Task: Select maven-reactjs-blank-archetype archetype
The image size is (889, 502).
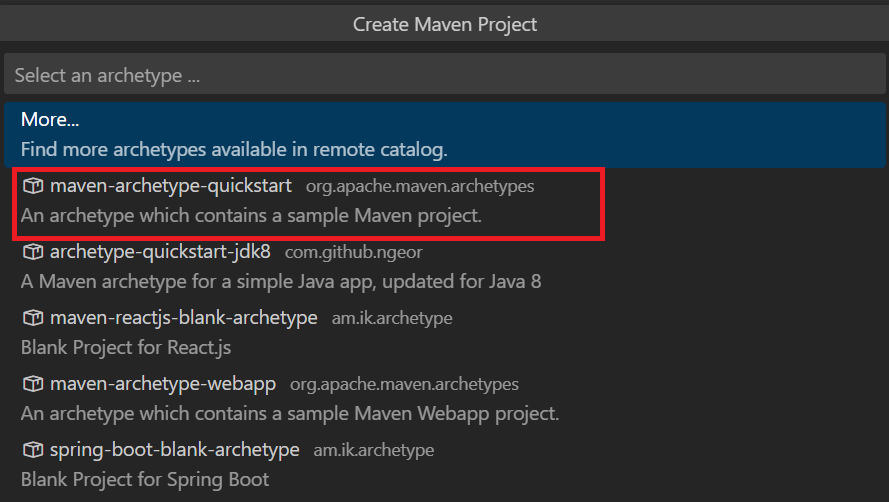Action: coord(183,318)
